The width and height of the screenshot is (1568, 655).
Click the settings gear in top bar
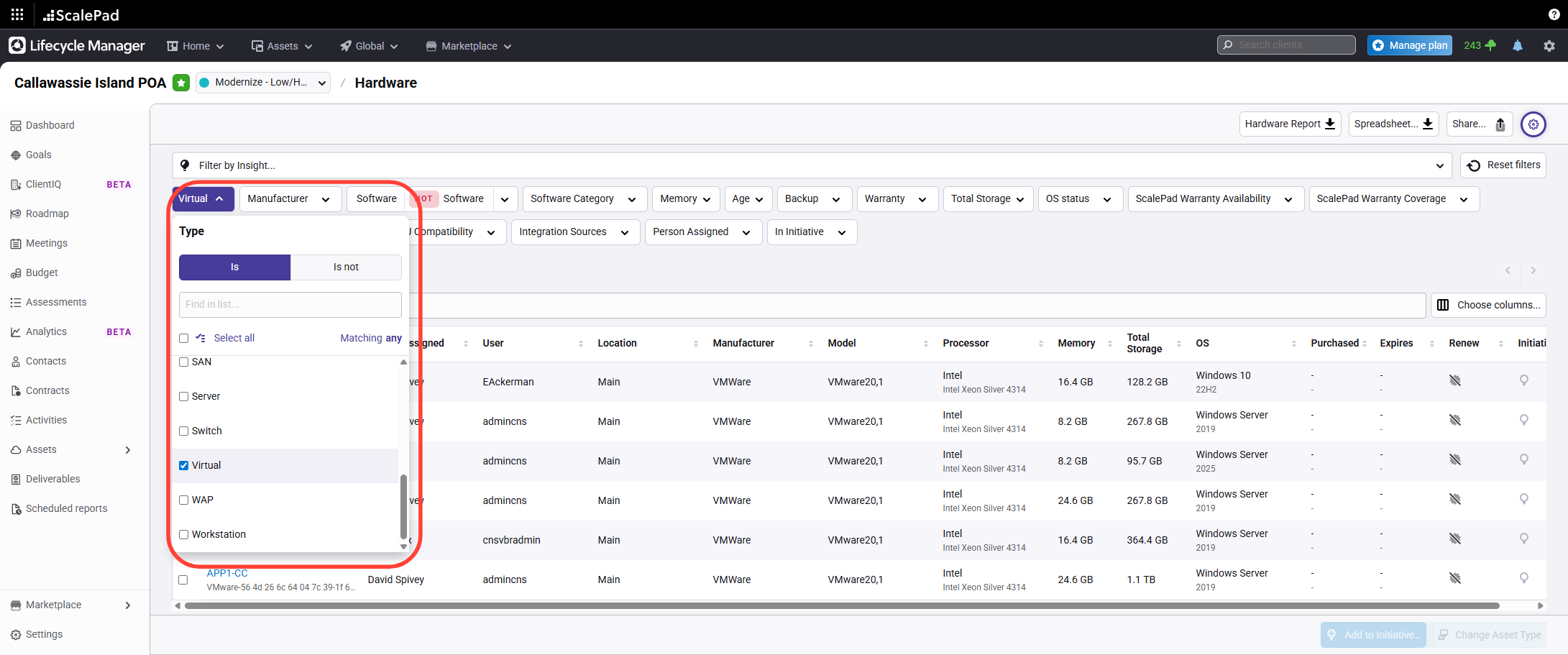pos(1549,46)
